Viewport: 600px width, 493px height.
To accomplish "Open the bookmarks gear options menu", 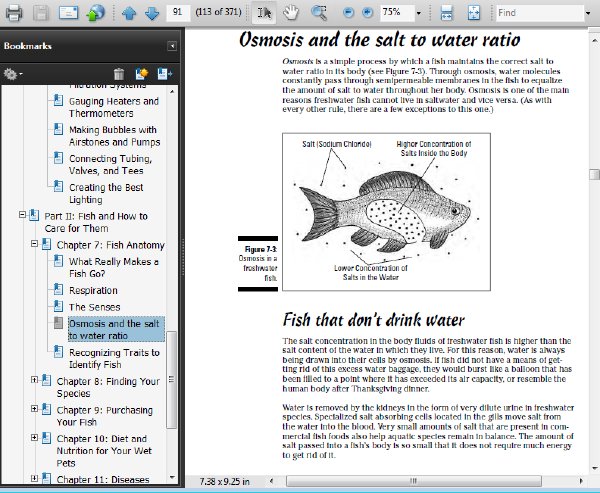I will 13,73.
